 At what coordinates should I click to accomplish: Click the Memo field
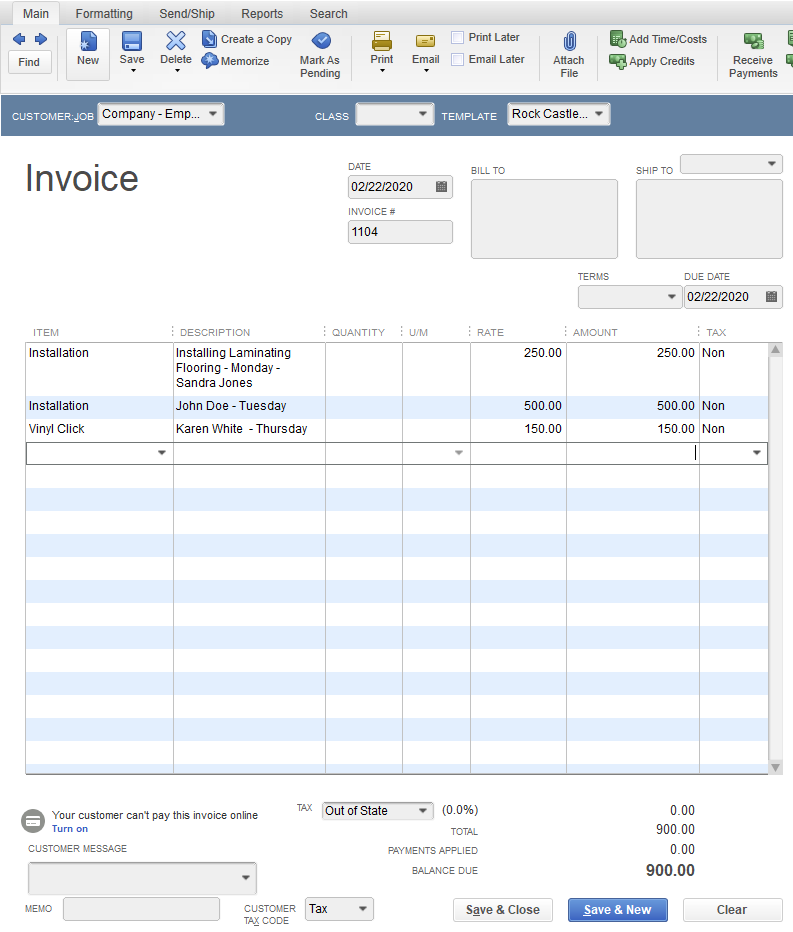pos(141,909)
